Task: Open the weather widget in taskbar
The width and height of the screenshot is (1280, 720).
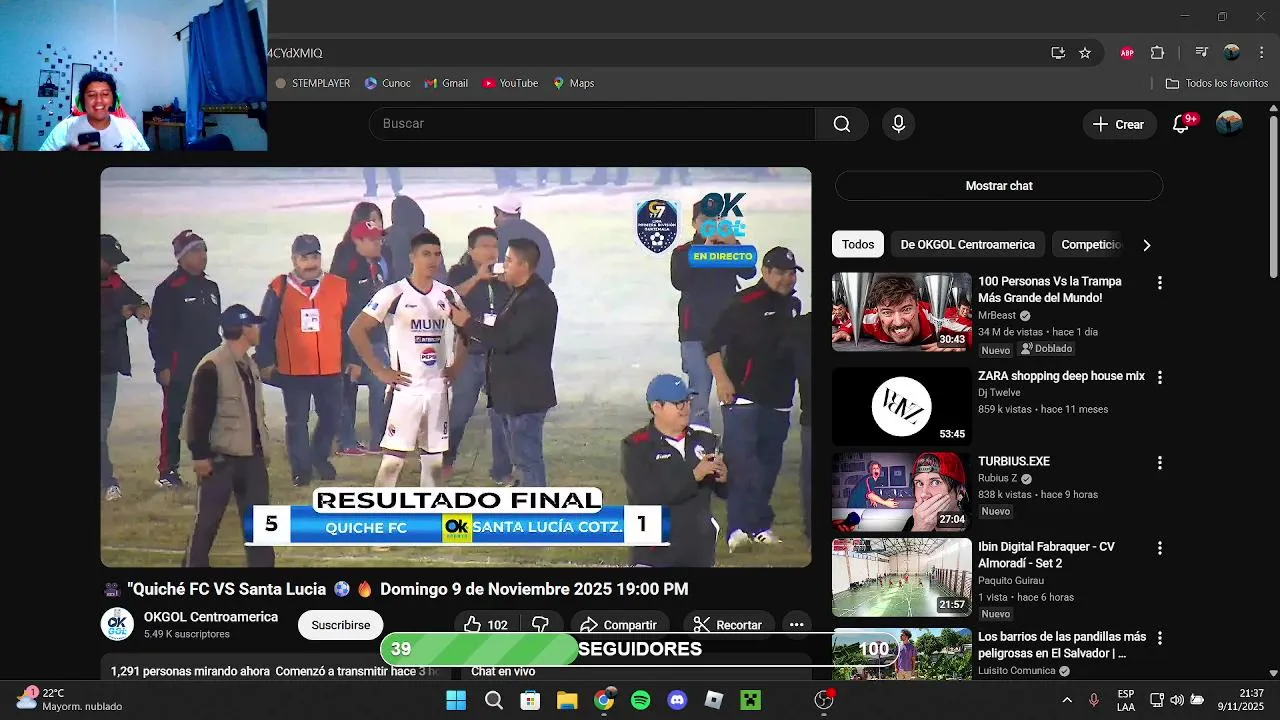Action: coord(70,699)
